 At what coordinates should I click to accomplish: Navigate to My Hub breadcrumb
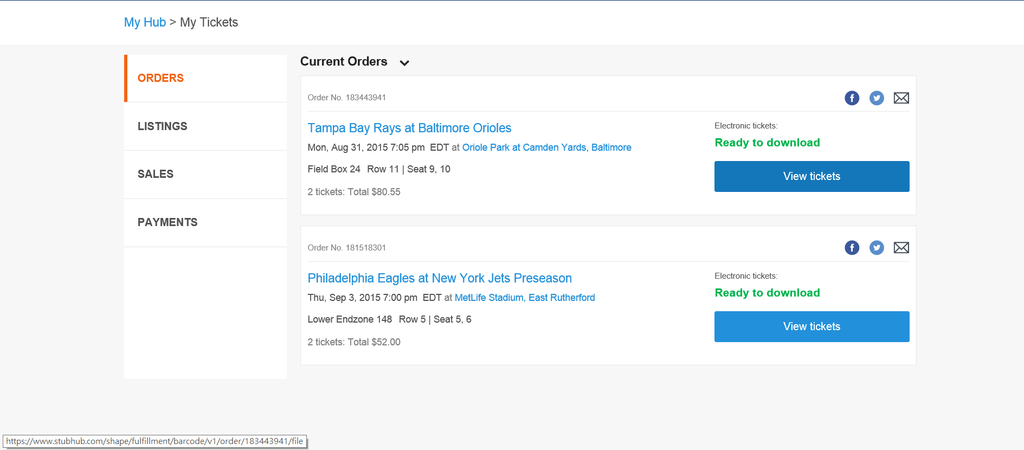point(144,22)
